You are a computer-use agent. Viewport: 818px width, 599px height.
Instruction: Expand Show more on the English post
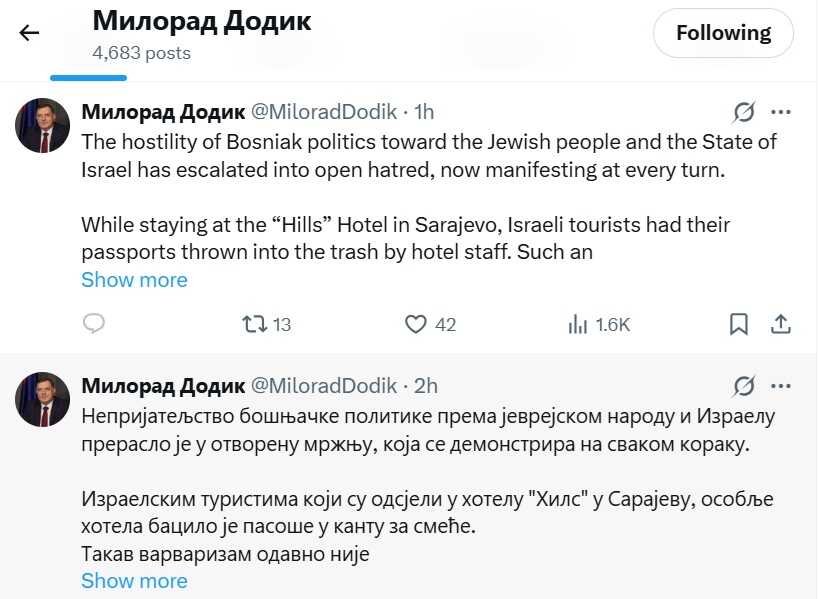134,280
